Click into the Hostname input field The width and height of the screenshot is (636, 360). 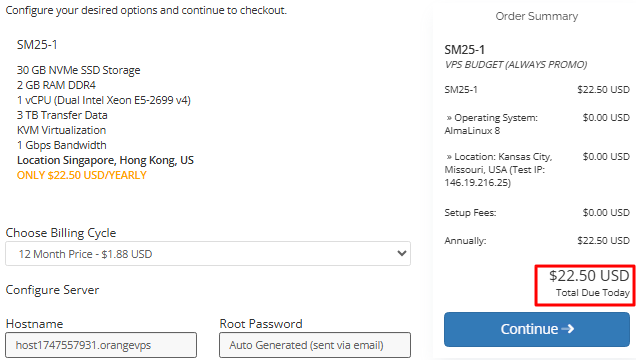(x=101, y=345)
